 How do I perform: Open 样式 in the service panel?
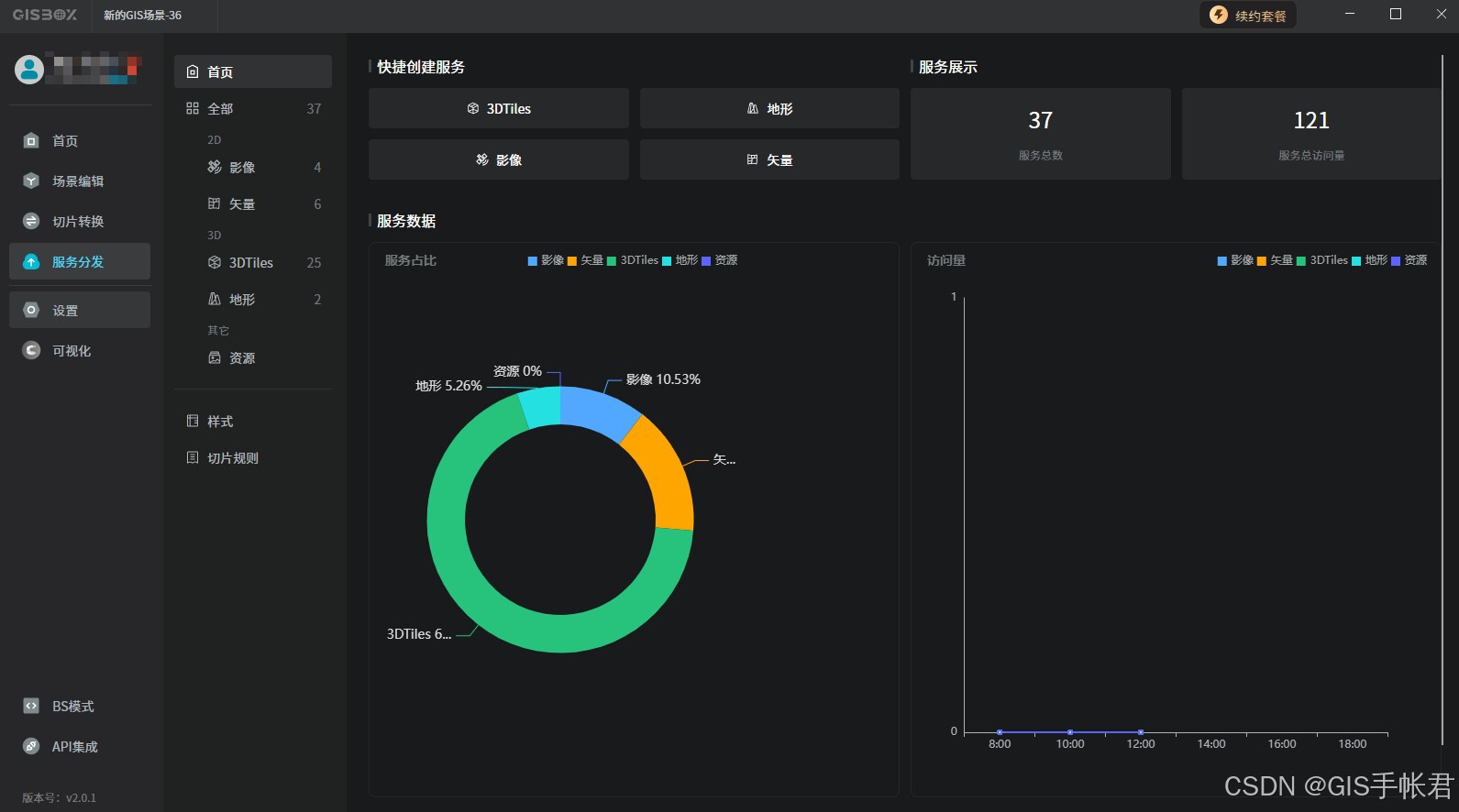(253, 421)
